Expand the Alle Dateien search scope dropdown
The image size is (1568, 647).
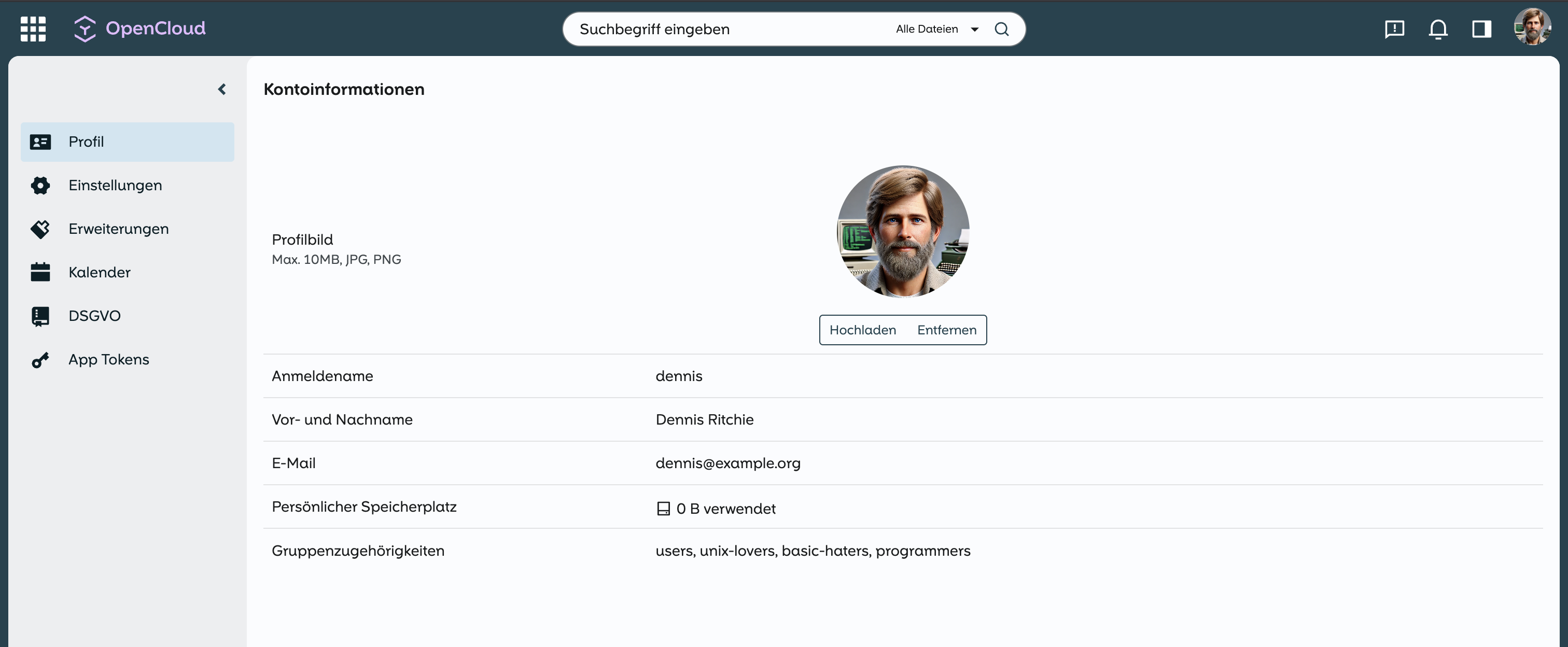click(927, 29)
